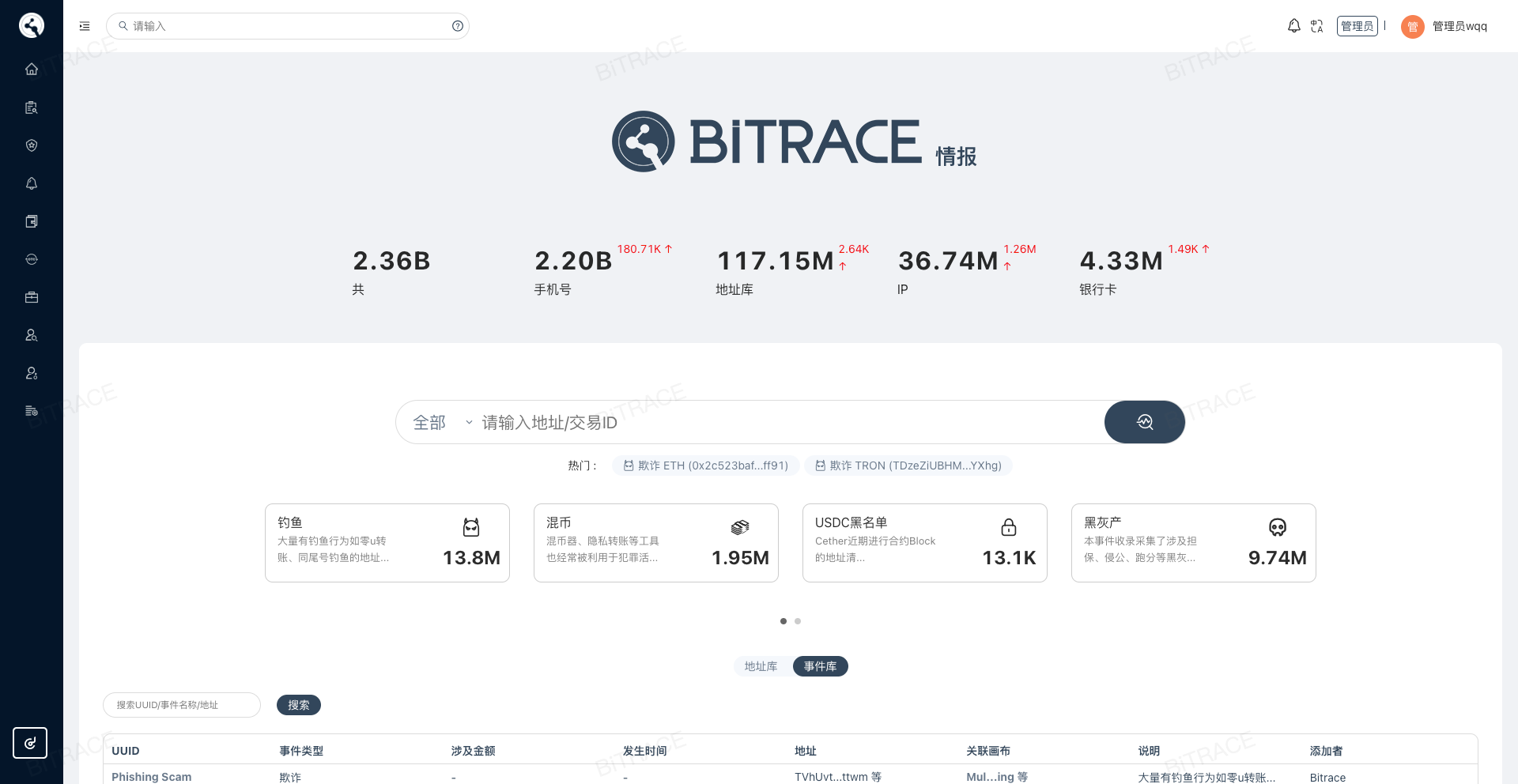
Task: Open the 管理员 role selector
Action: tap(1357, 26)
